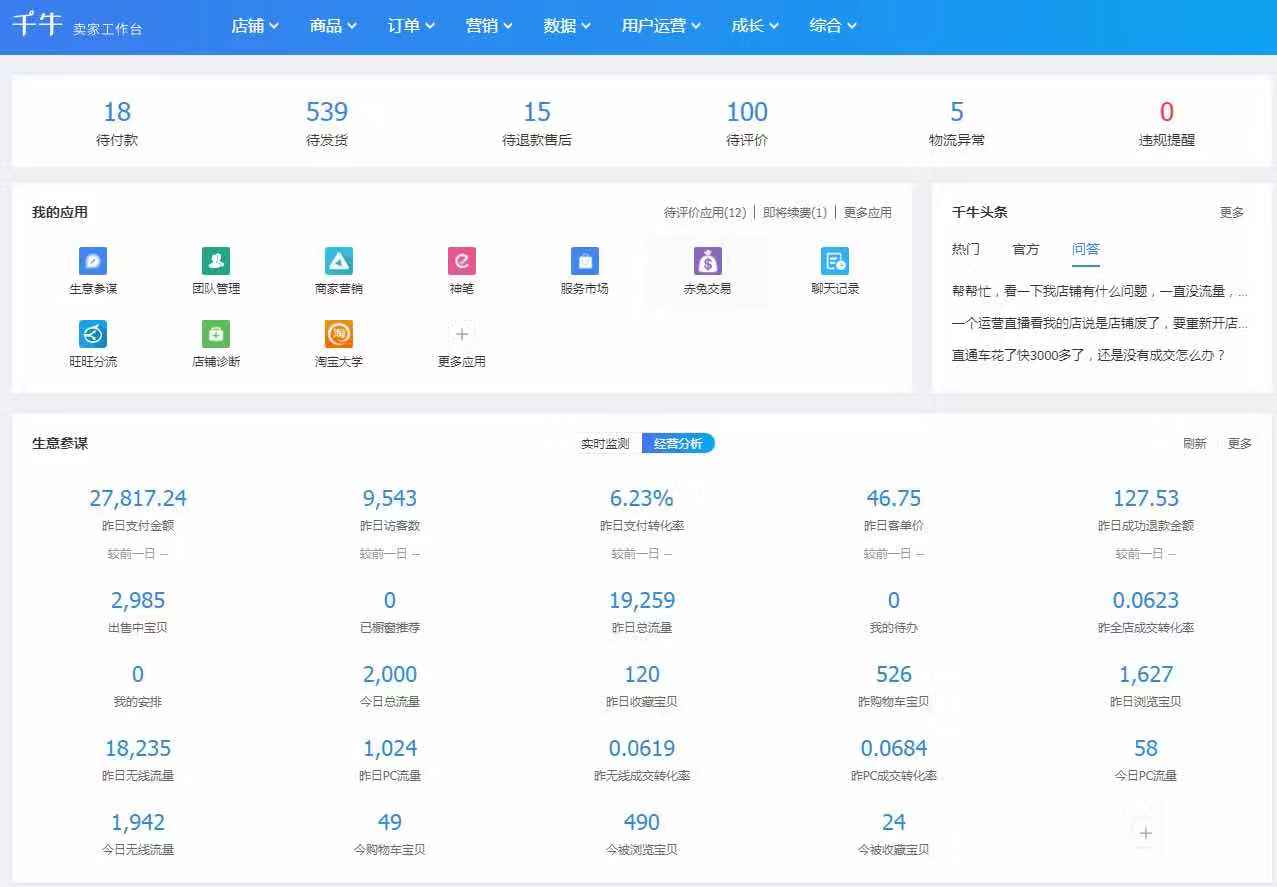Expand the 商品 dropdown menu

(x=333, y=26)
